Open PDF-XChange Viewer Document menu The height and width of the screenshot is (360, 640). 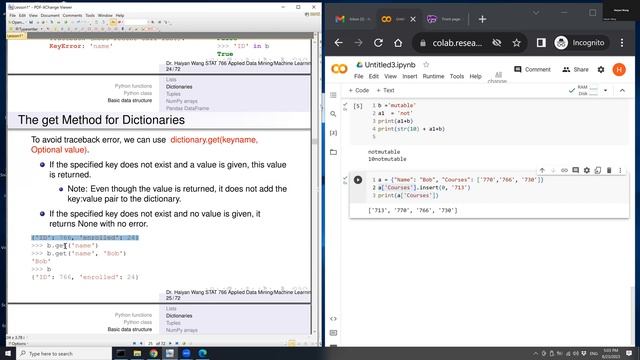50,15
